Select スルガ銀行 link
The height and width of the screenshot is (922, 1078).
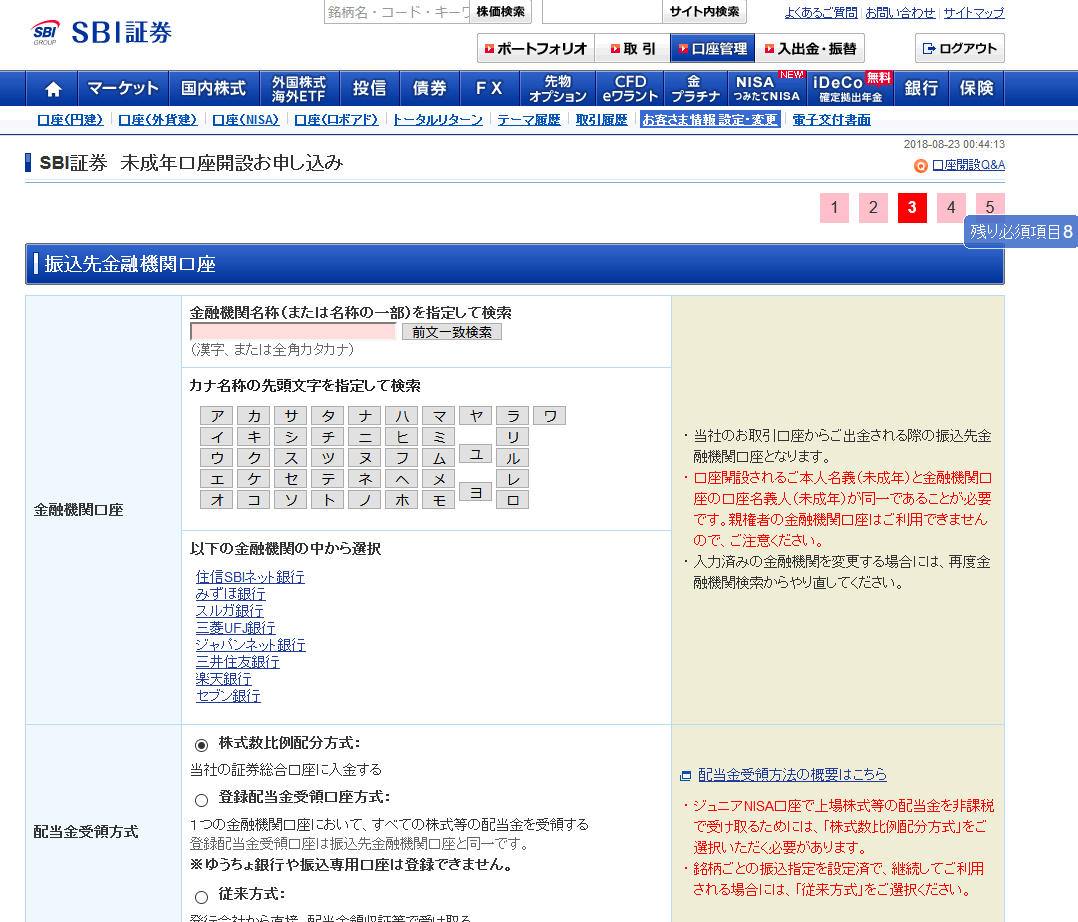(x=230, y=611)
